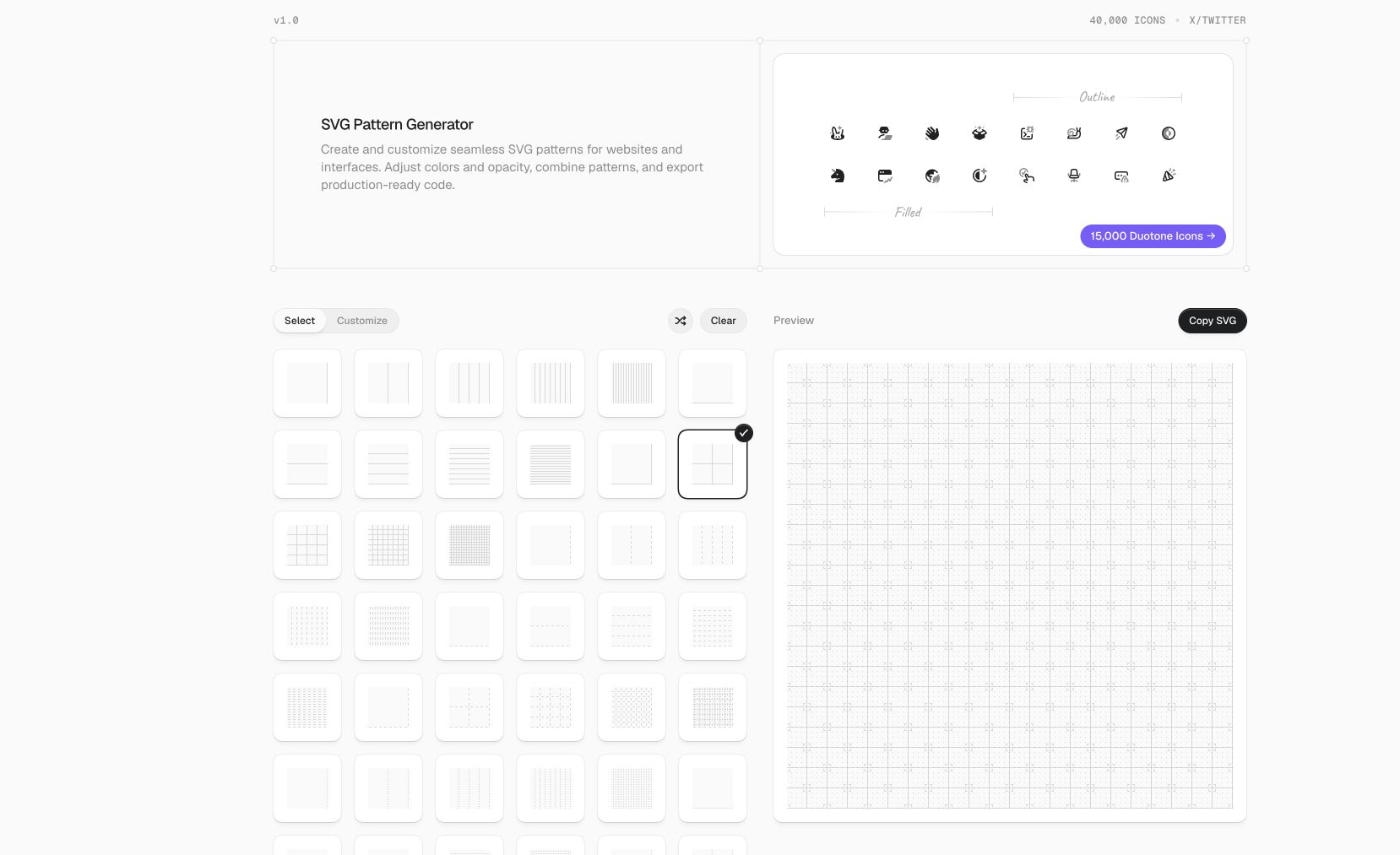Click the handwritten Outline label
Image resolution: width=1400 pixels, height=855 pixels.
[1097, 97]
